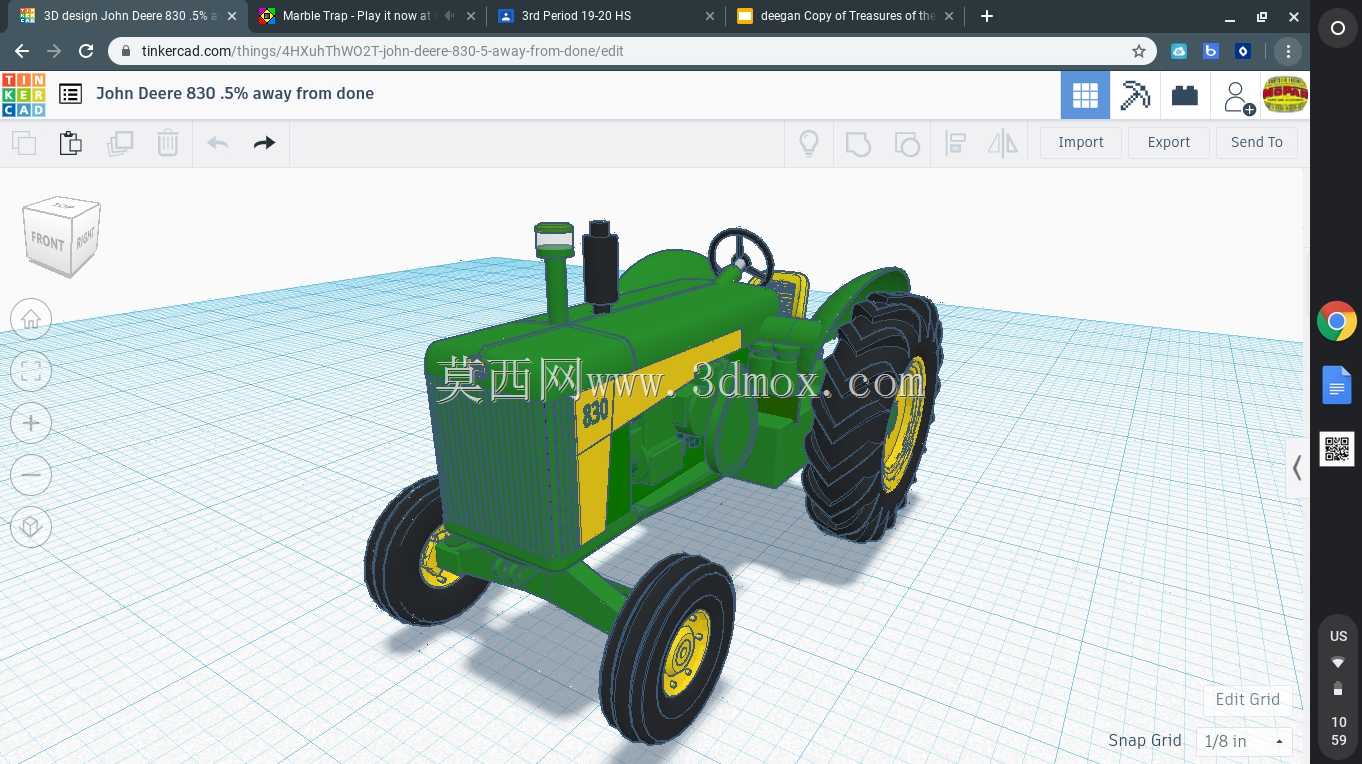Click the Send To button

pos(1257,142)
